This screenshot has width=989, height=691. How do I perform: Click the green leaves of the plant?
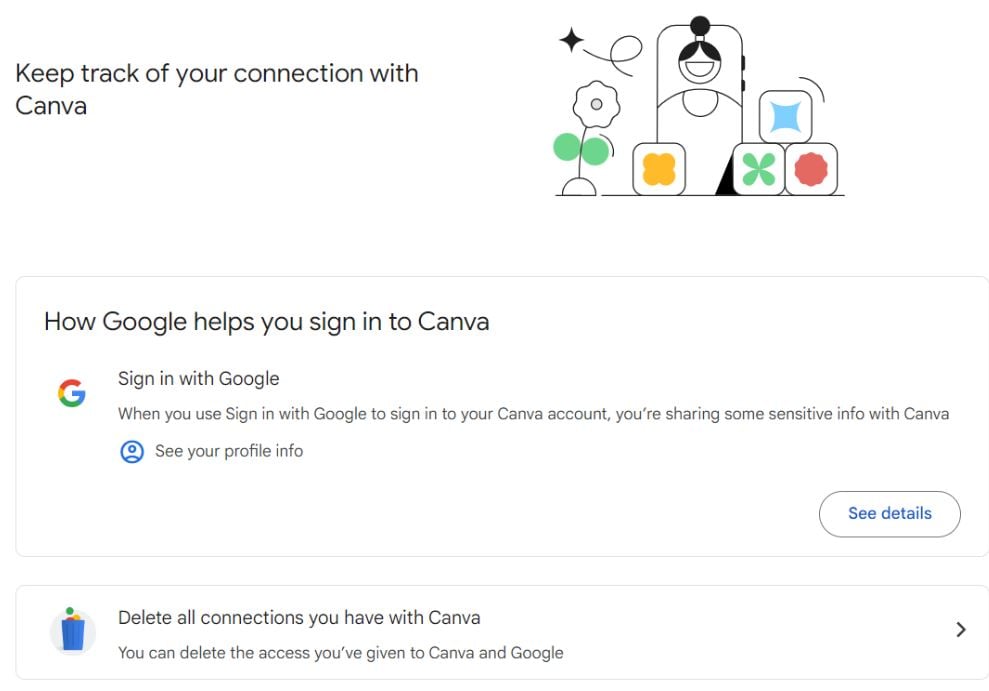click(x=582, y=149)
